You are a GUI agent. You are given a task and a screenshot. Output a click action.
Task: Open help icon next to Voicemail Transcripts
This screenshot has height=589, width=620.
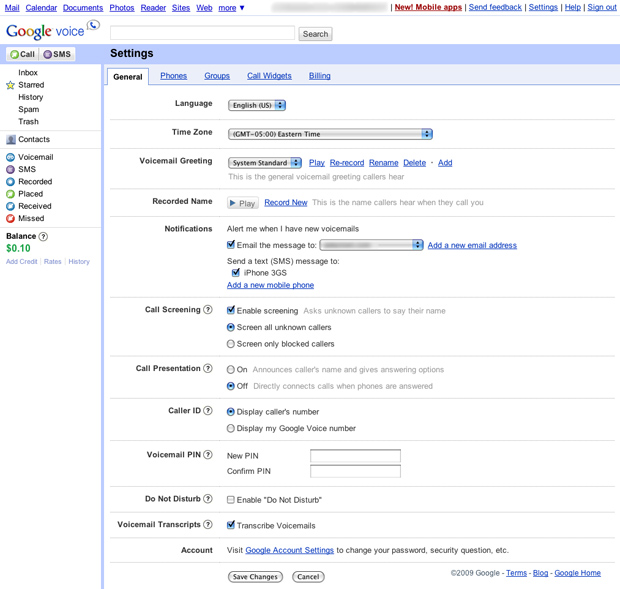coord(208,525)
